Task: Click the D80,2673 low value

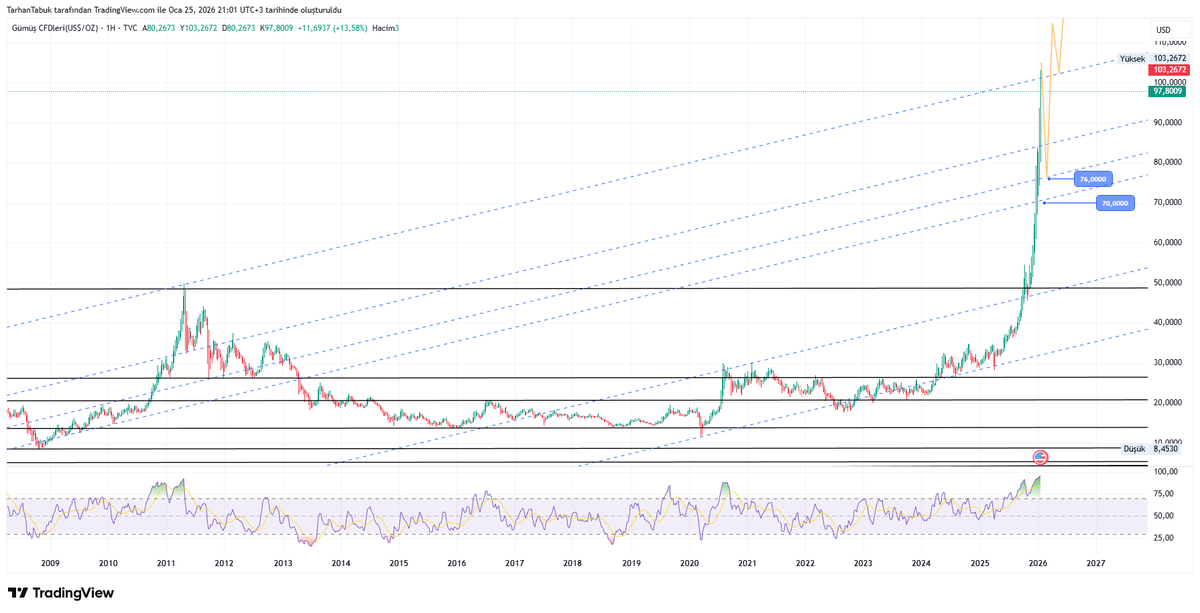Action: tap(240, 27)
